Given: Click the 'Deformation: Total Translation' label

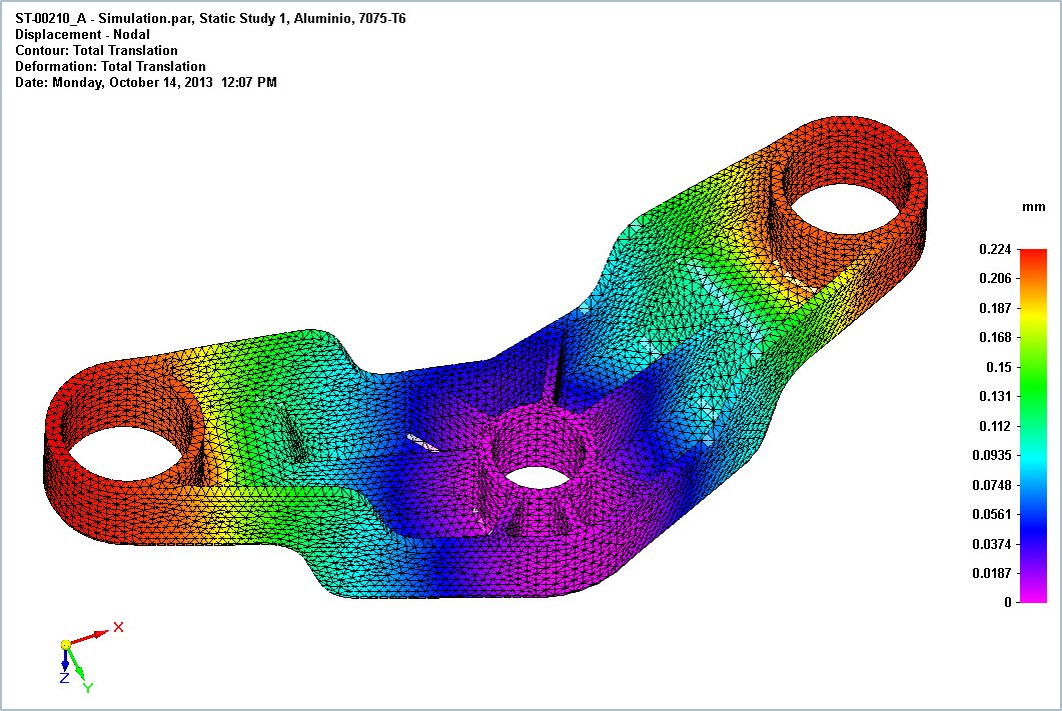Looking at the screenshot, I should coord(110,66).
